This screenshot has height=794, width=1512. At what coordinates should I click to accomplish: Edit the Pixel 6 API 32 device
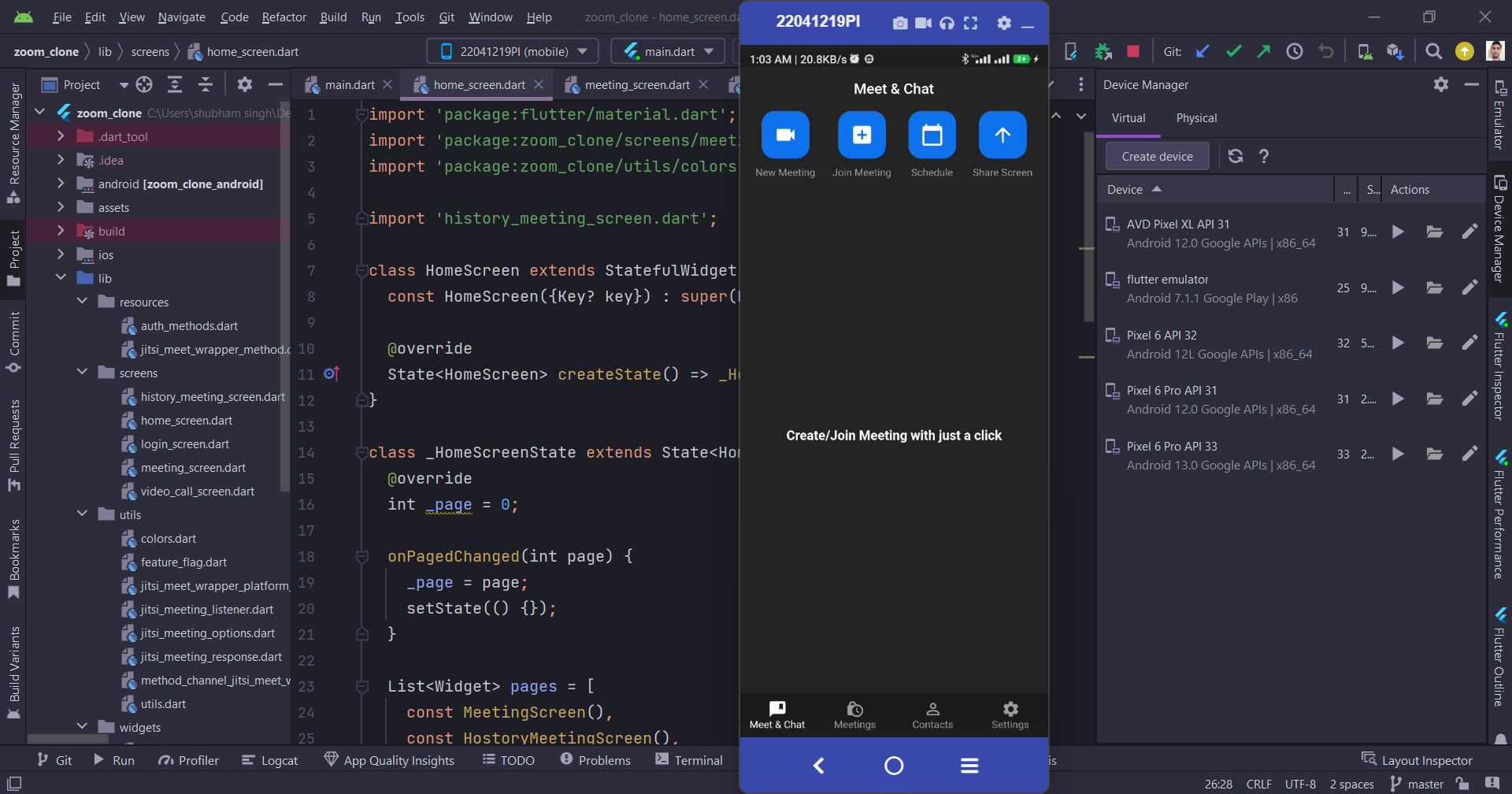tap(1469, 343)
